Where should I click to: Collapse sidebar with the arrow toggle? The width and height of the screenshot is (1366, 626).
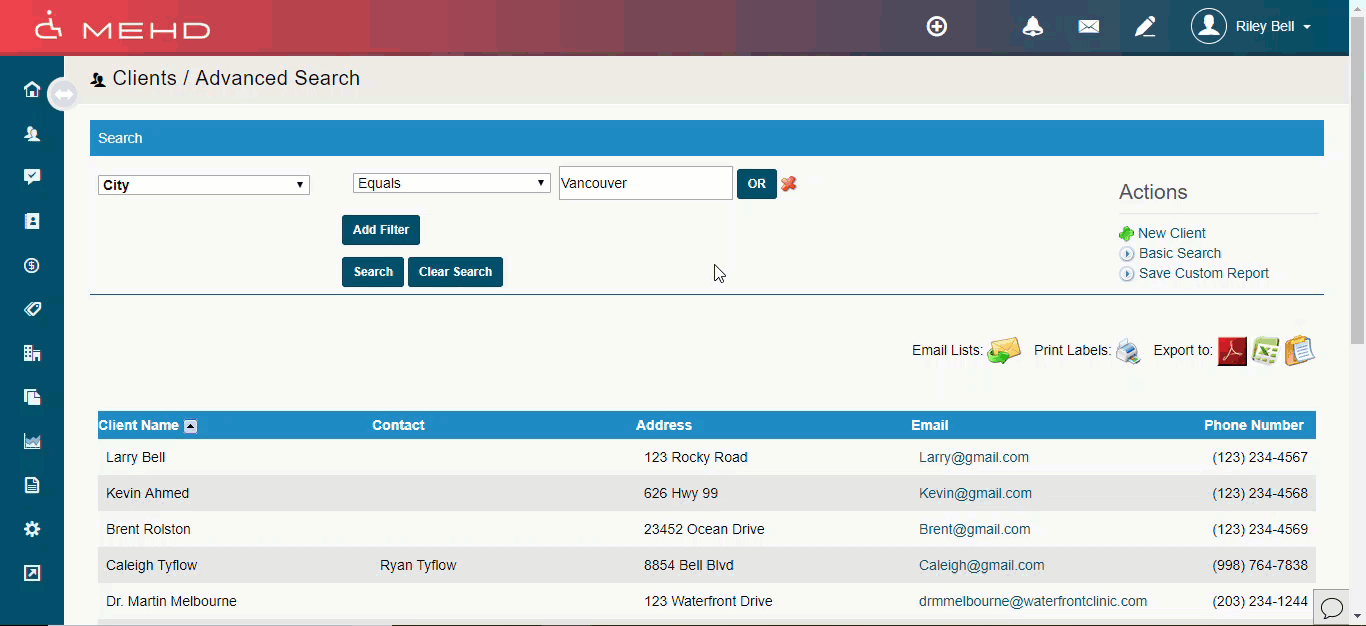pyautogui.click(x=63, y=95)
